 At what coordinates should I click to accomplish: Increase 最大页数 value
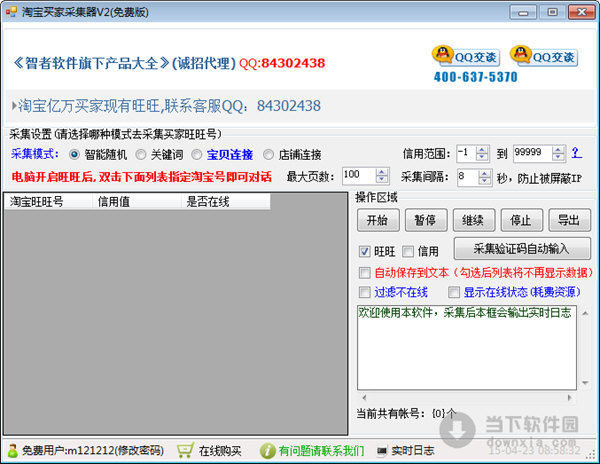(x=382, y=172)
